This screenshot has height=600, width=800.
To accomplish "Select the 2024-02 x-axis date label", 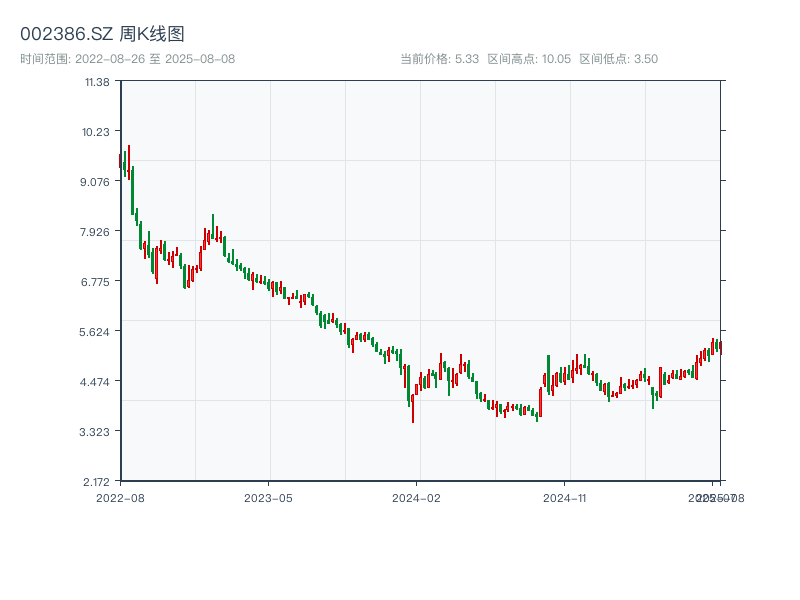I will point(416,497).
